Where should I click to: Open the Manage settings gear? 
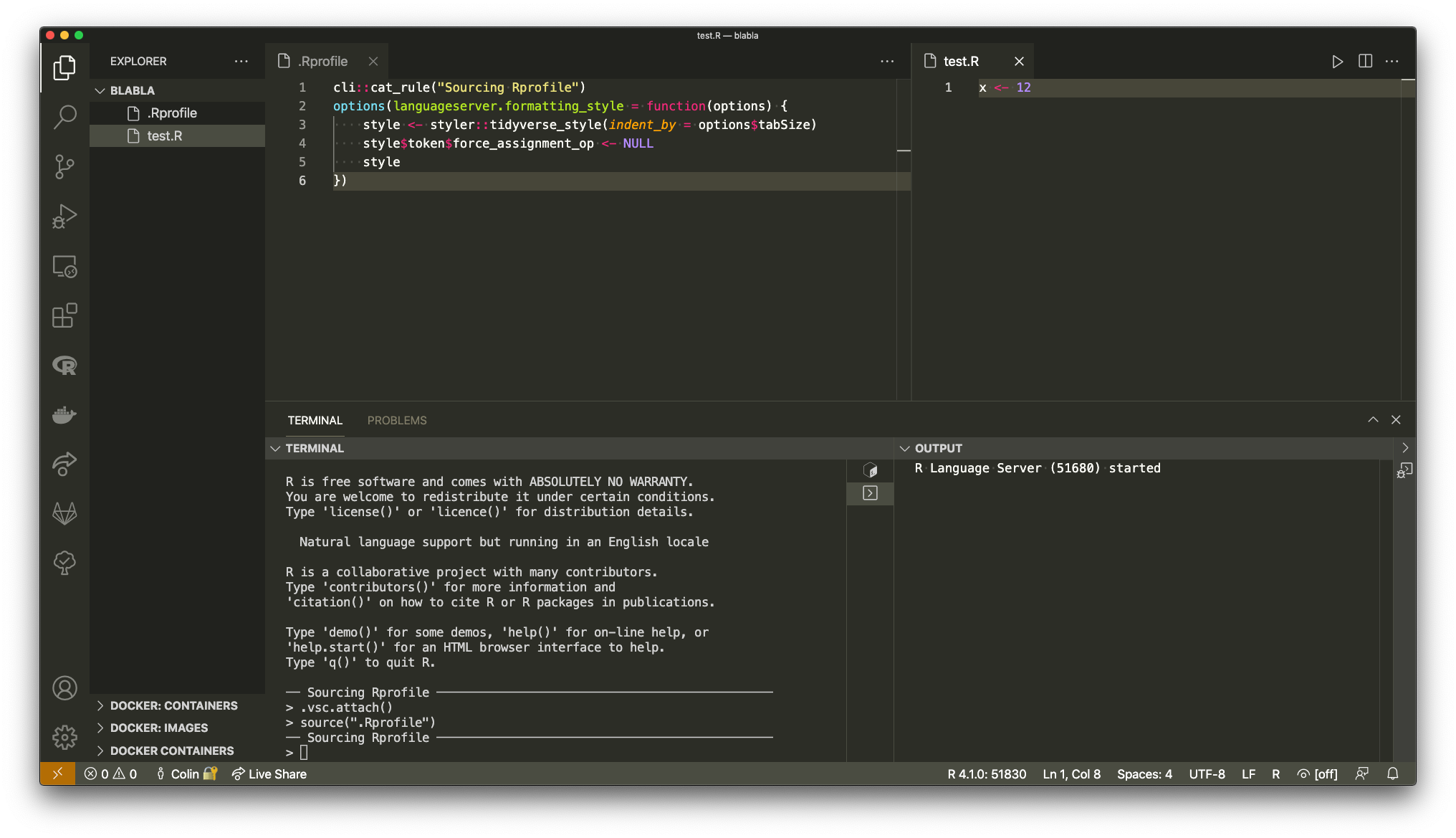64,736
